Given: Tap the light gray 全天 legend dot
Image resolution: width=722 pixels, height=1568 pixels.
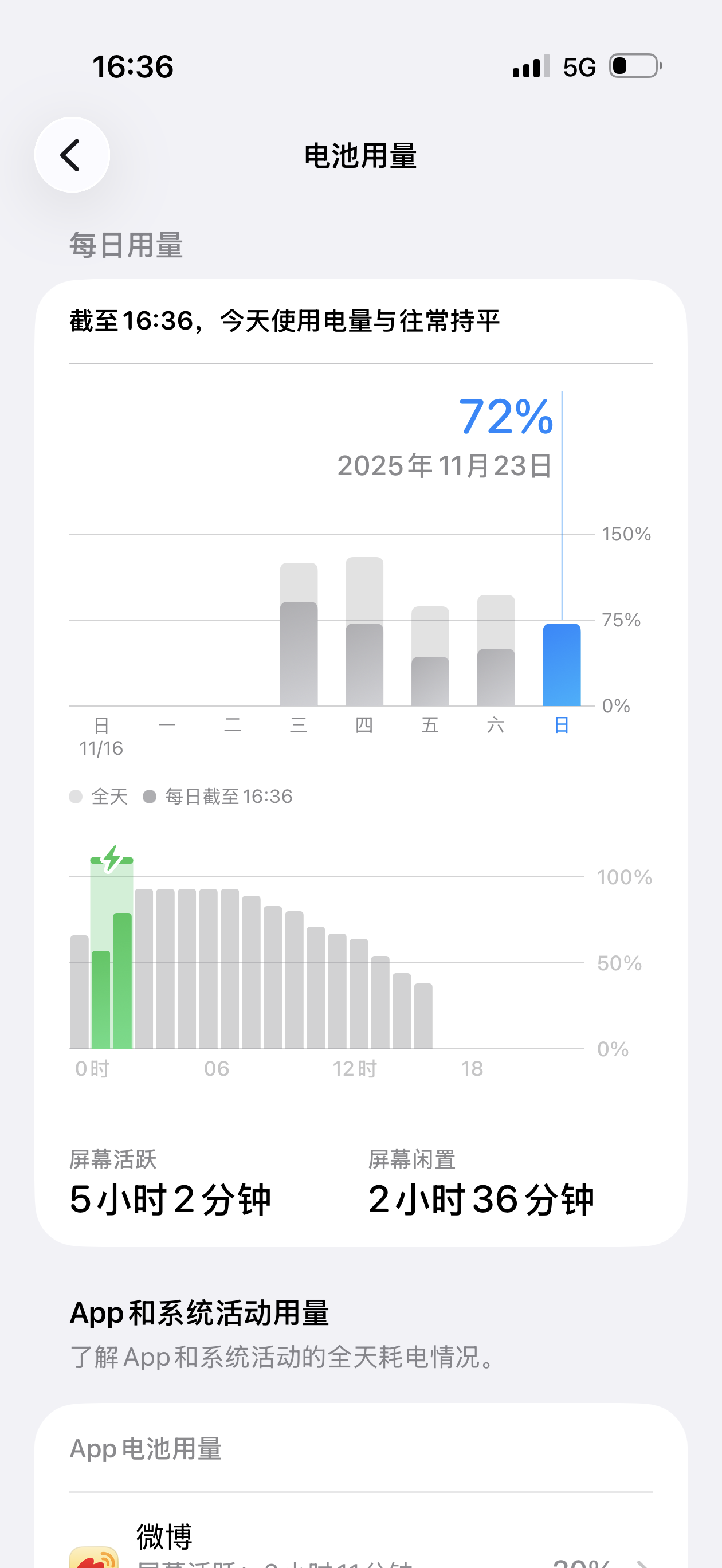Looking at the screenshot, I should 76,797.
